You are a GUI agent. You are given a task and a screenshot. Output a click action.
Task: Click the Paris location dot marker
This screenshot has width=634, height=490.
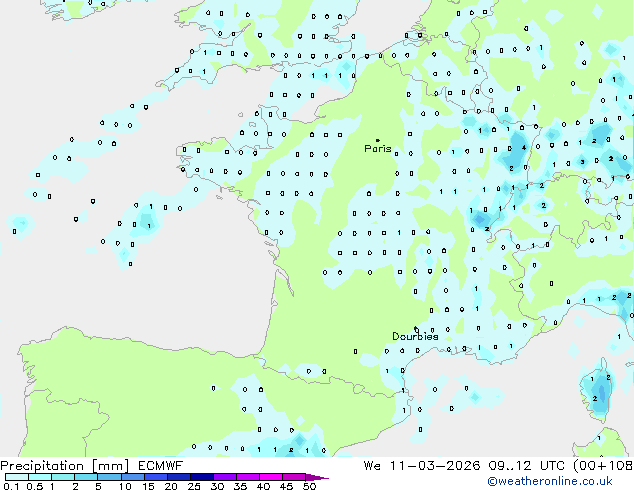[378, 140]
